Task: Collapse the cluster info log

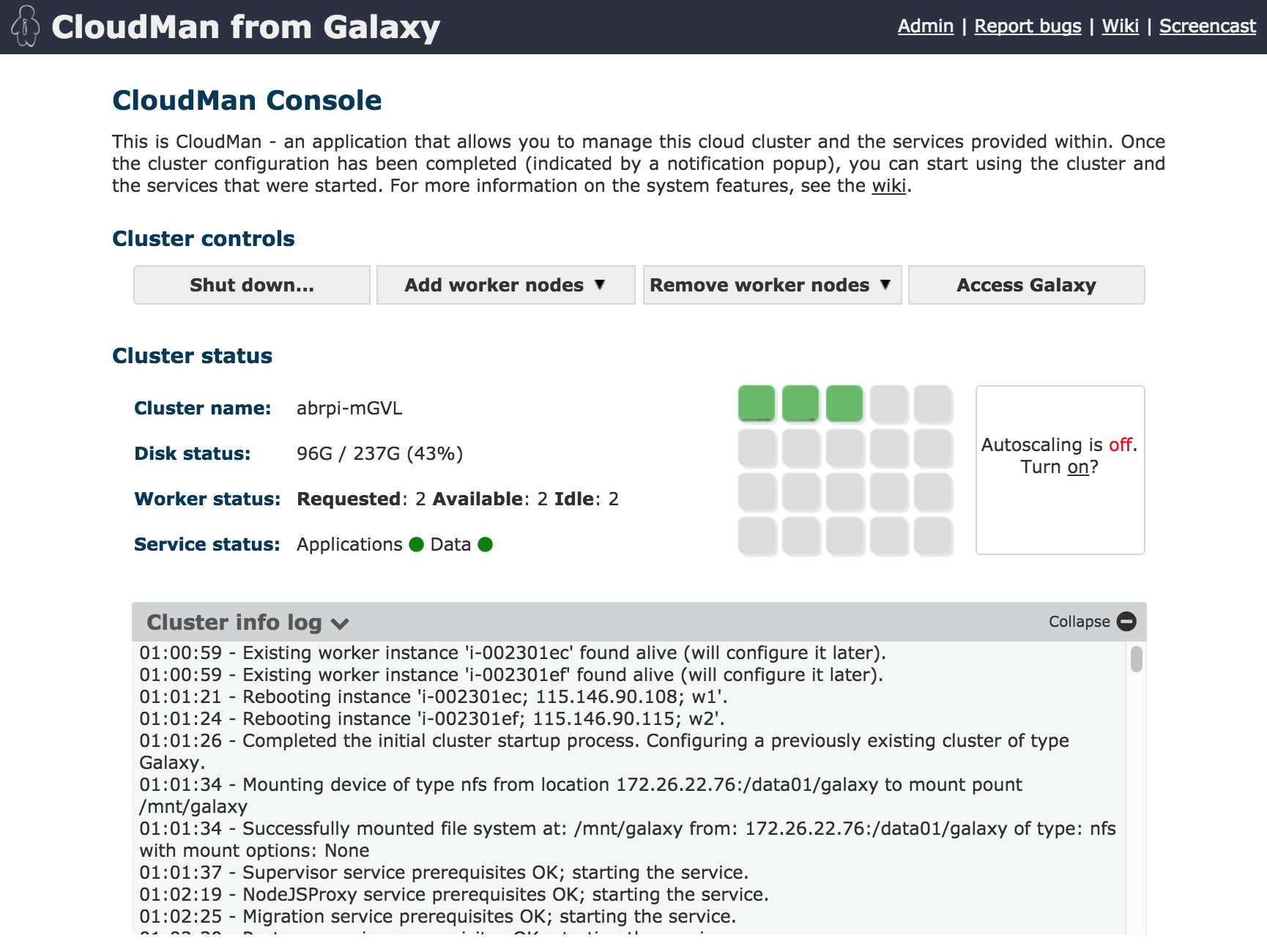Action: pyautogui.click(x=1092, y=622)
